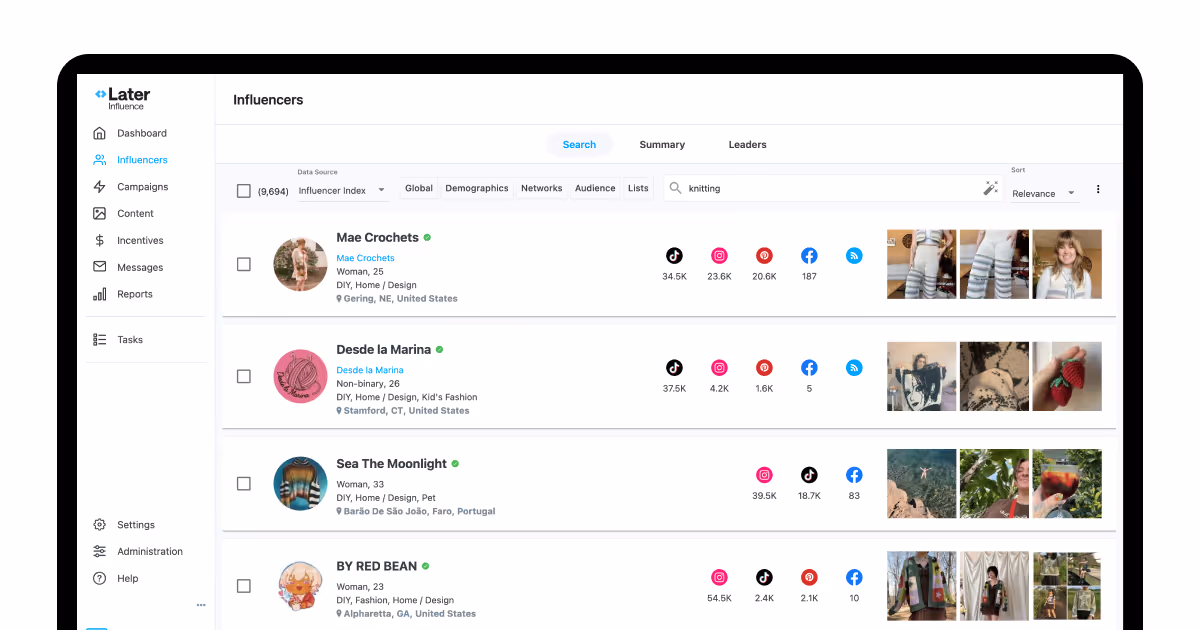Screen dimensions: 1200x630
Task: Click the magic wand icon in search box
Action: [x=991, y=188]
